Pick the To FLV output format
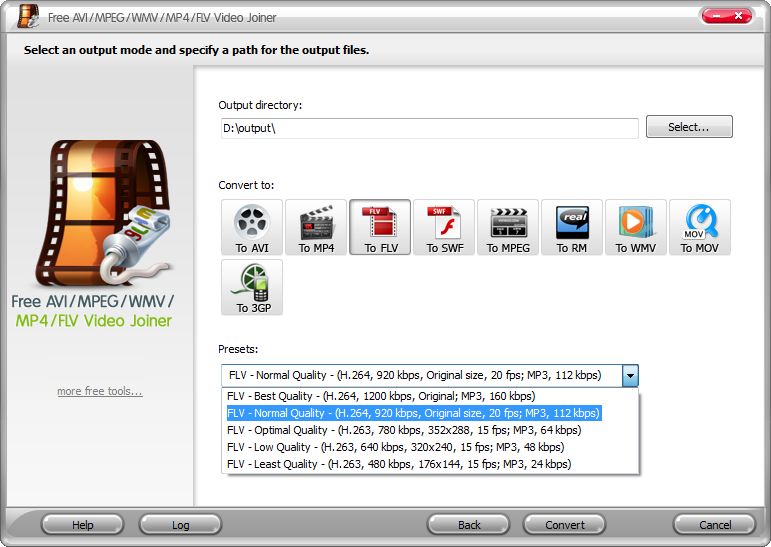 coord(380,227)
